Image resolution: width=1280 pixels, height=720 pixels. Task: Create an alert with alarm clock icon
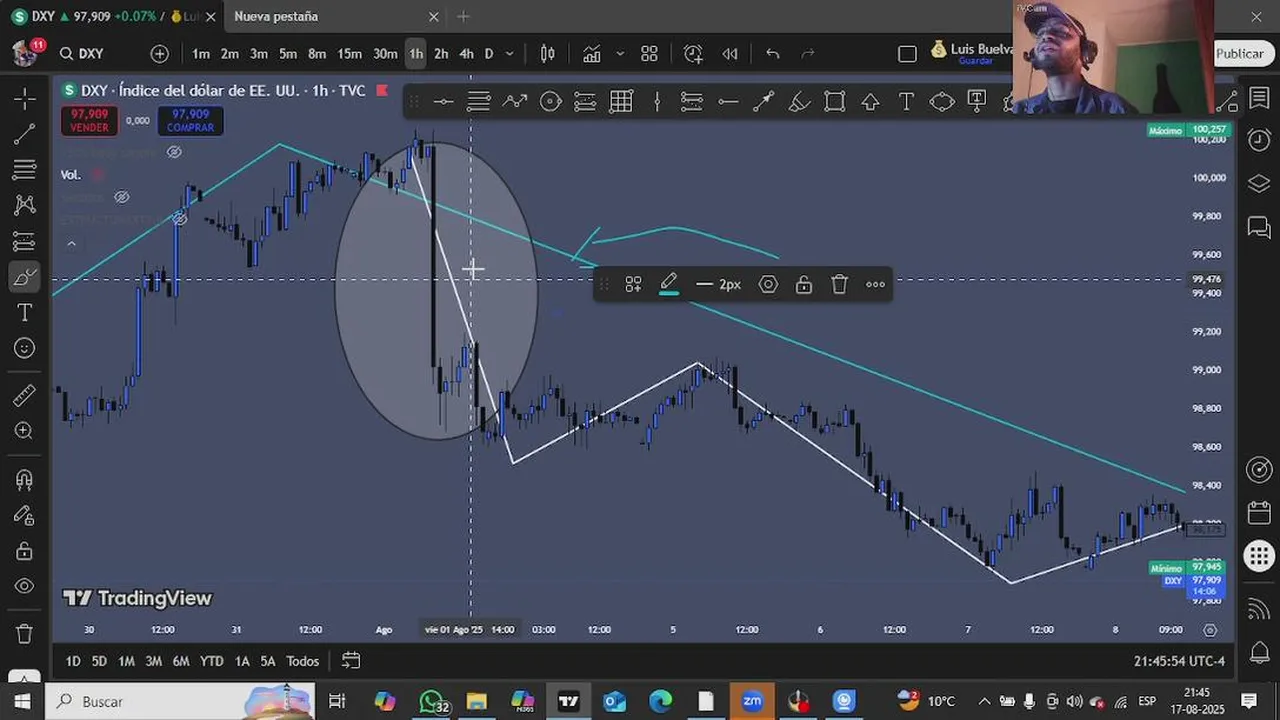click(x=693, y=54)
